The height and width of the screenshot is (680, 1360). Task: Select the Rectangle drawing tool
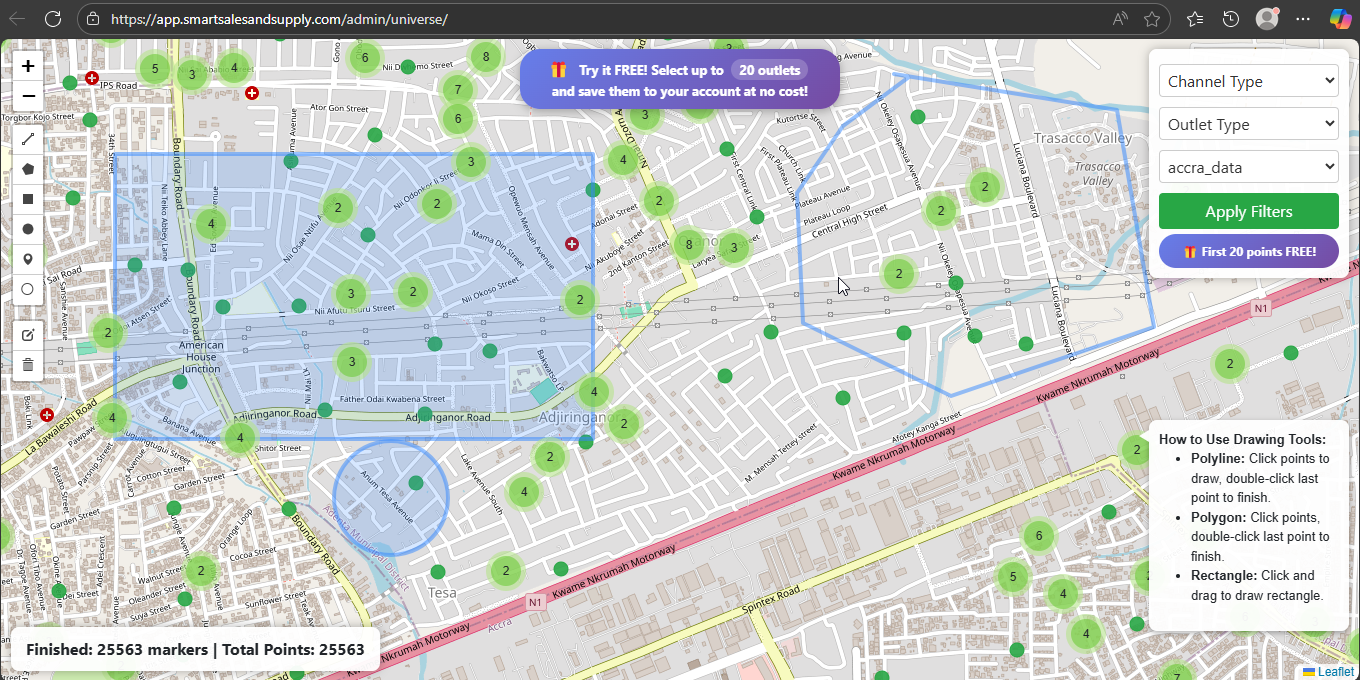click(x=27, y=198)
